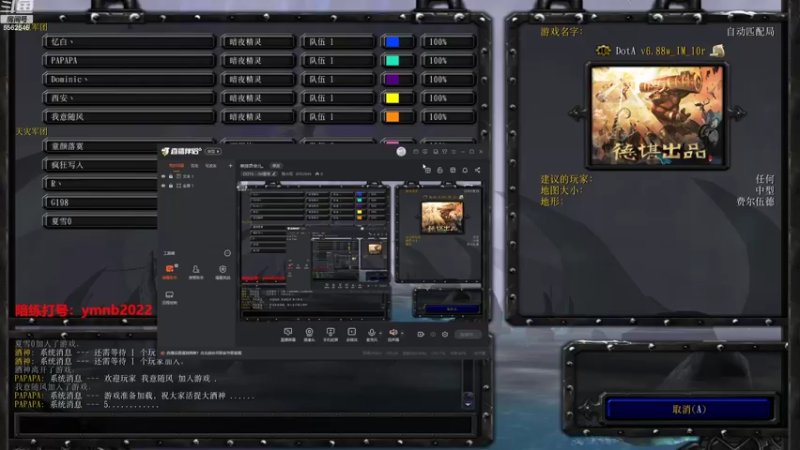Open team dropdown for player Dominic
This screenshot has height=450, width=800.
[338, 80]
